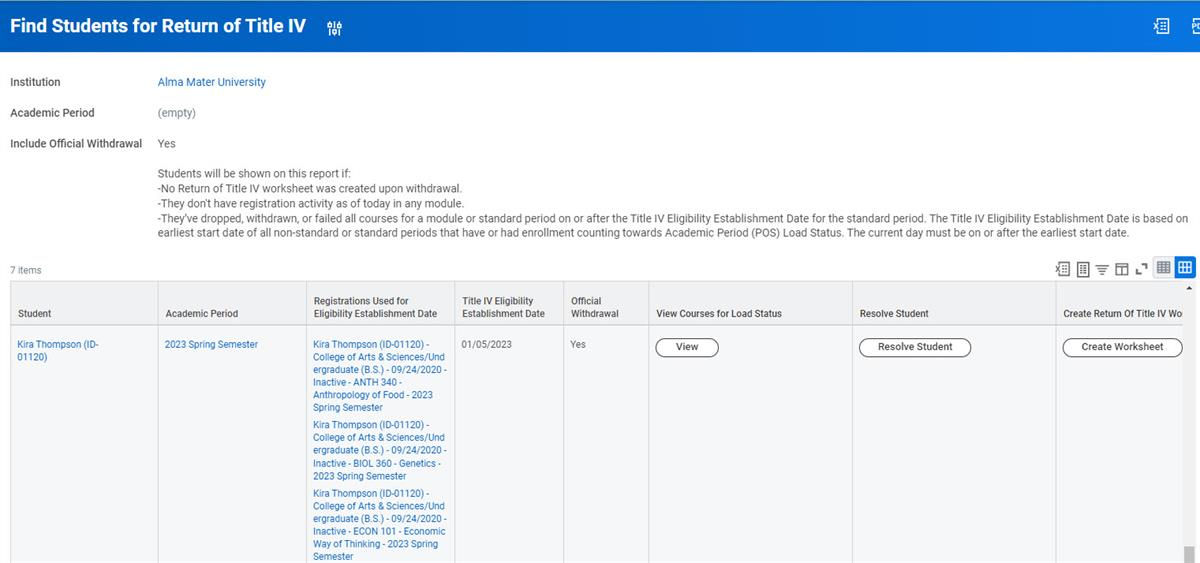The image size is (1200, 563).
Task: Click the Academic Period (empty) value
Action: 177,113
